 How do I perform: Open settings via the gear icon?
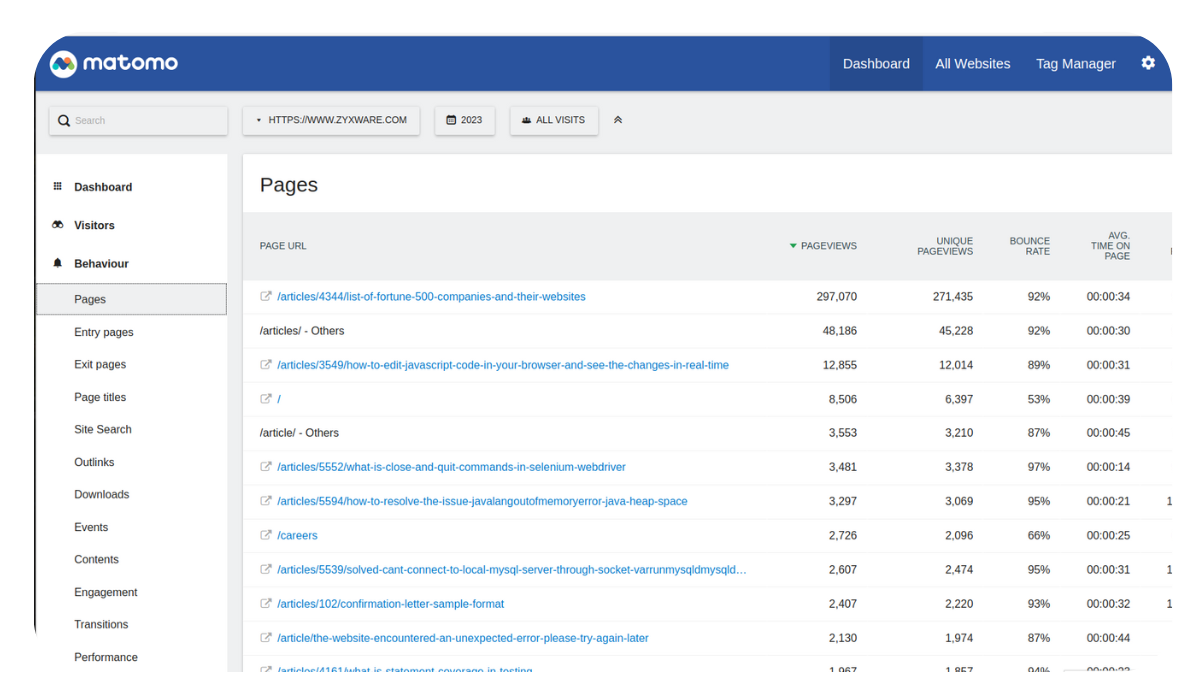pos(1147,63)
